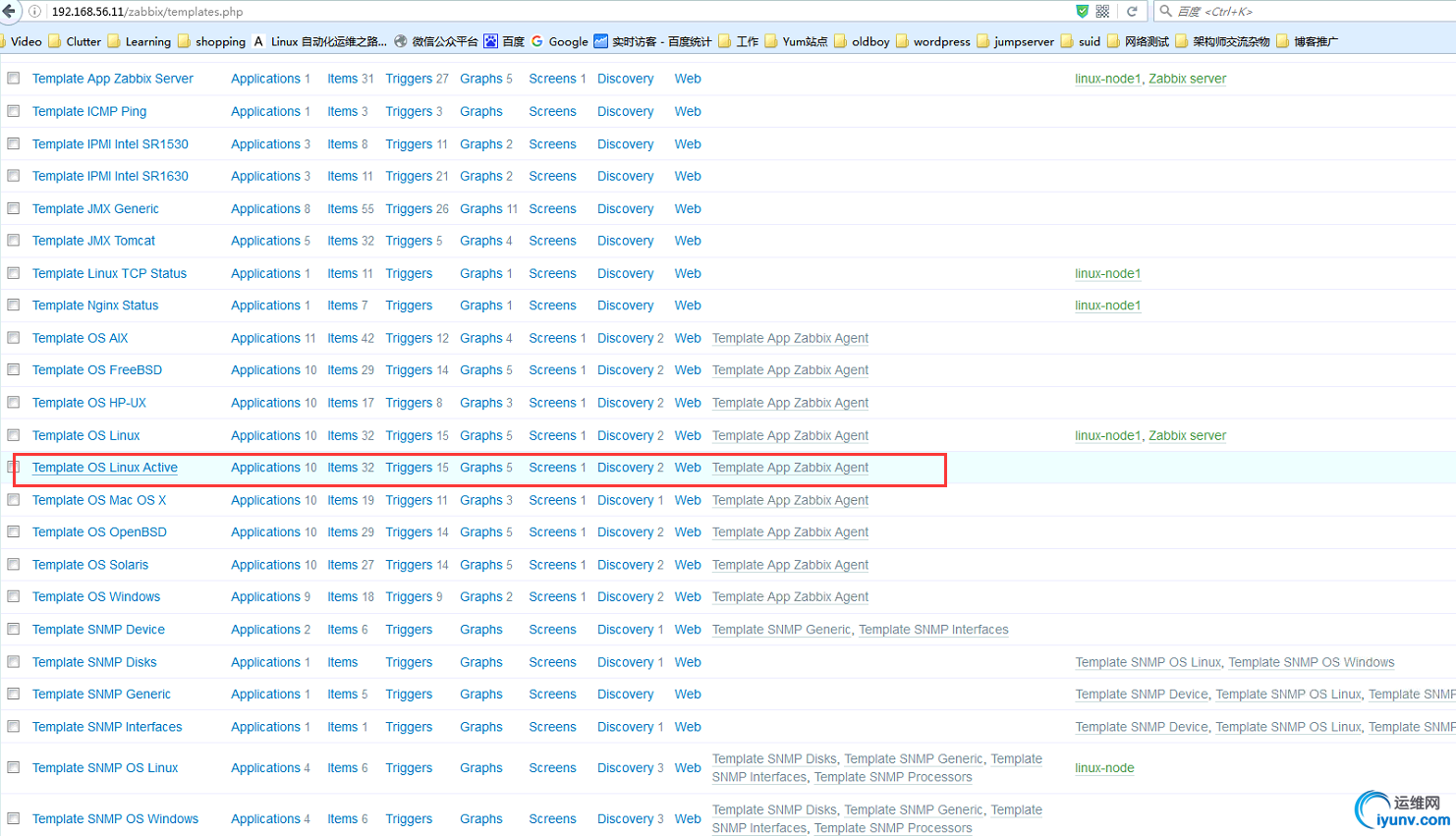Open the shopping bookmark folder
Image resolution: width=1456 pixels, height=836 pixels.
(x=212, y=41)
